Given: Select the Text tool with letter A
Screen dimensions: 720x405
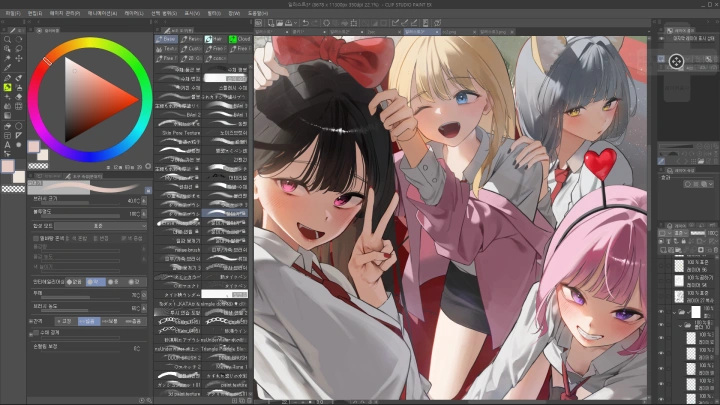Looking at the screenshot, I should (x=7, y=145).
